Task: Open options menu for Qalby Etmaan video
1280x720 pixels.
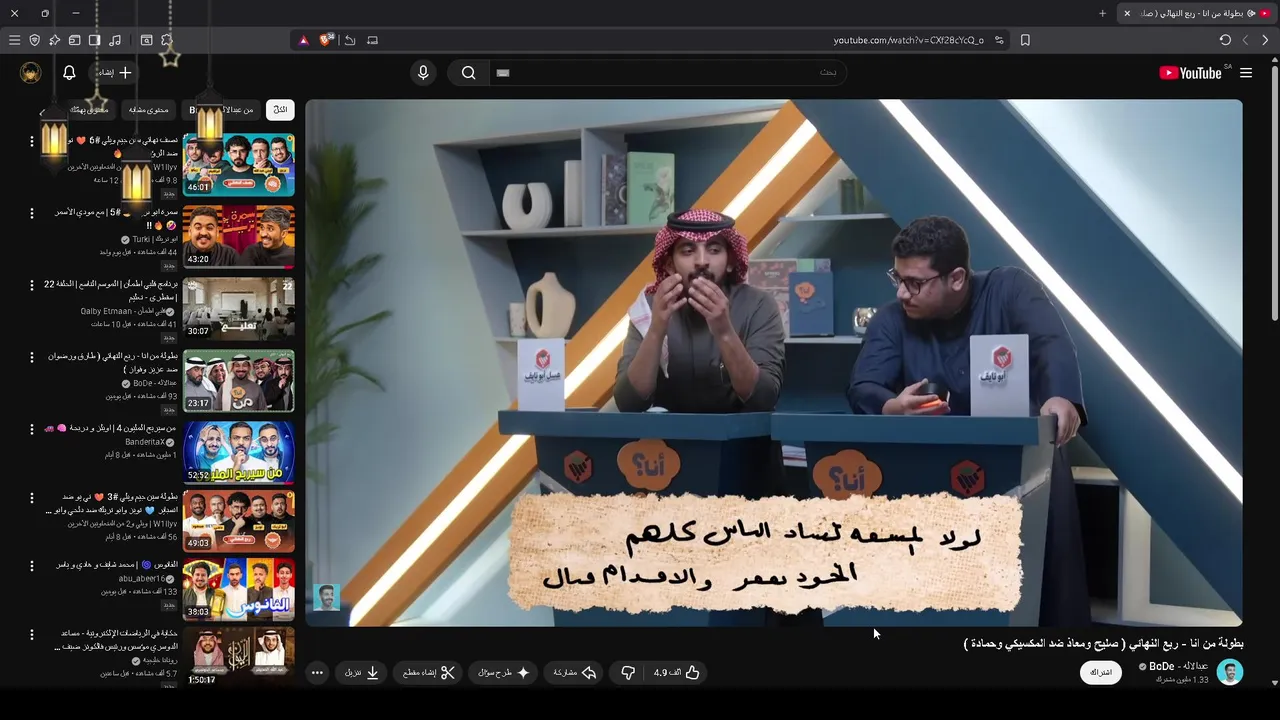Action: coord(31,285)
